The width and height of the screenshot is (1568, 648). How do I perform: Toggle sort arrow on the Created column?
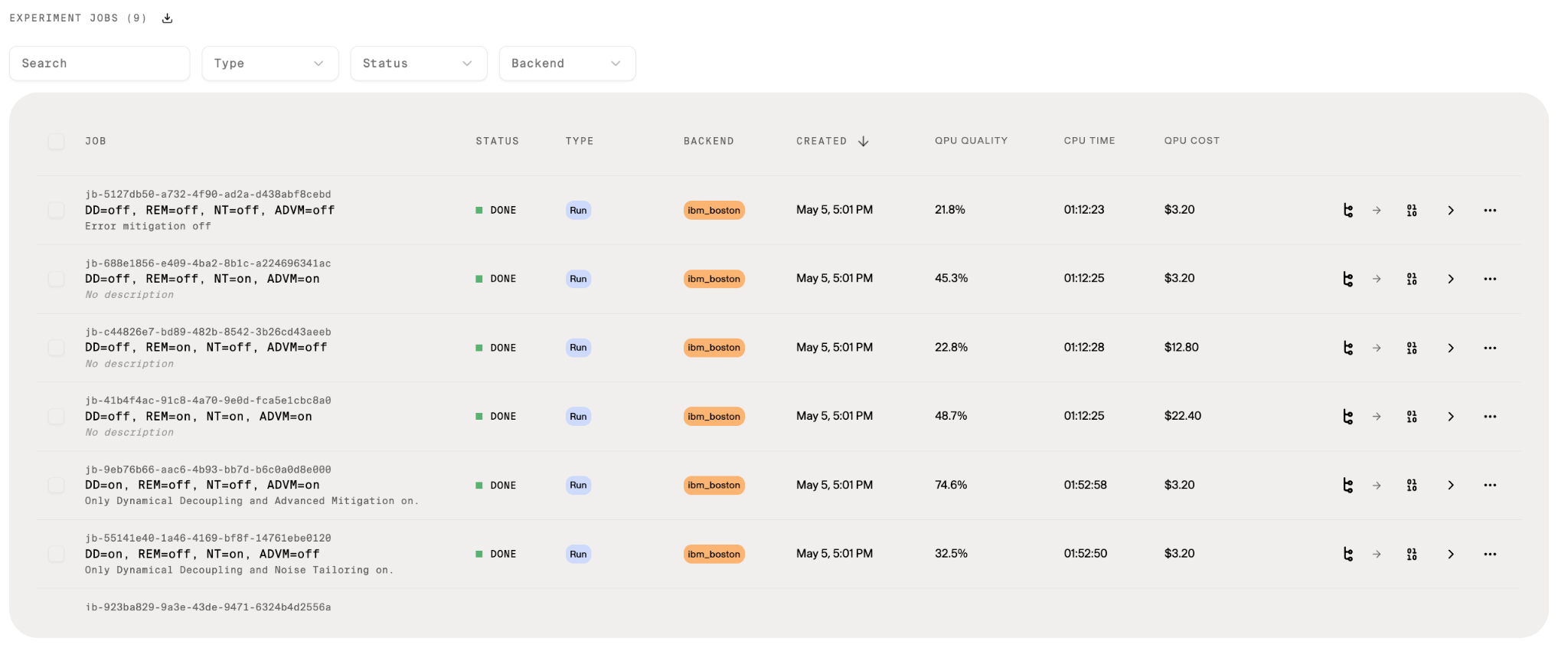(x=863, y=142)
